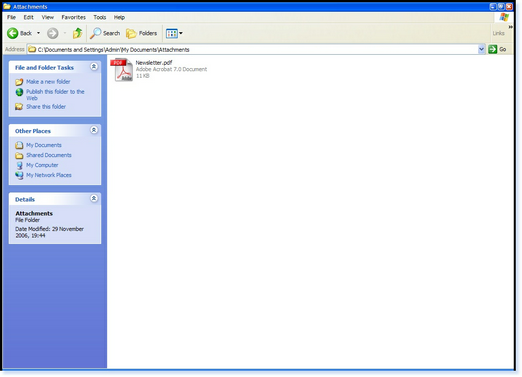Select the Newsletter.pdf file icon

tap(122, 70)
